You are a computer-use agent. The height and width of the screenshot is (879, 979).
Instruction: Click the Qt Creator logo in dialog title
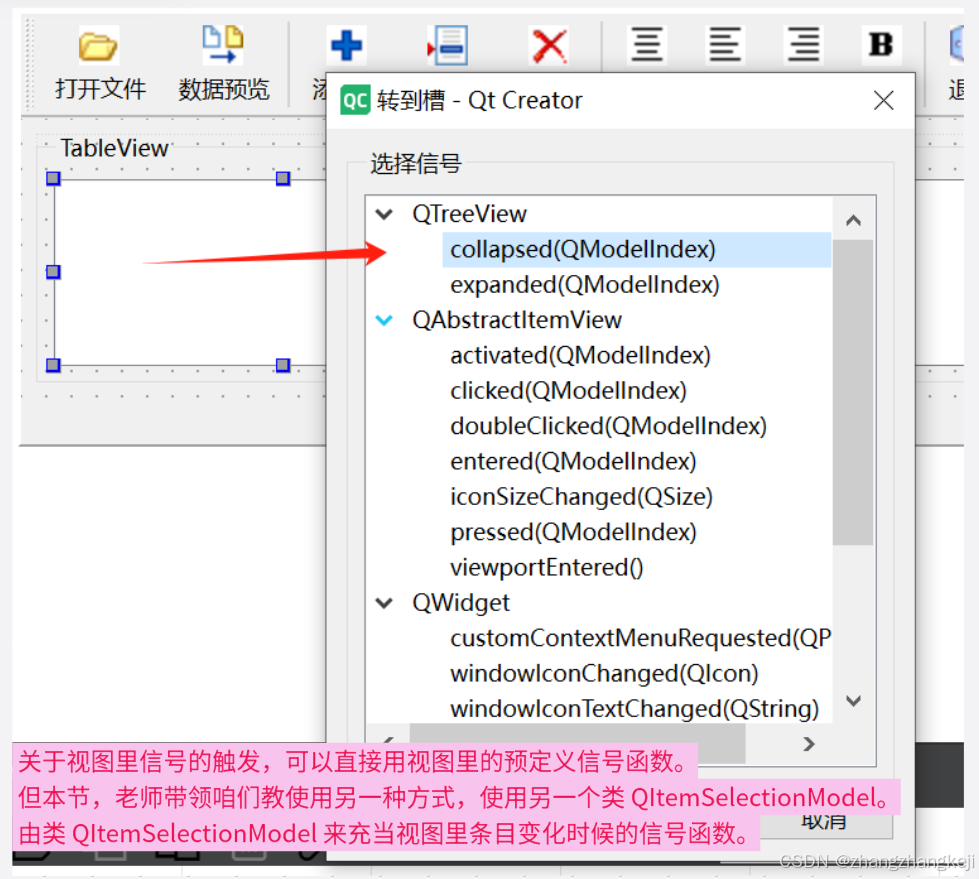(x=355, y=100)
